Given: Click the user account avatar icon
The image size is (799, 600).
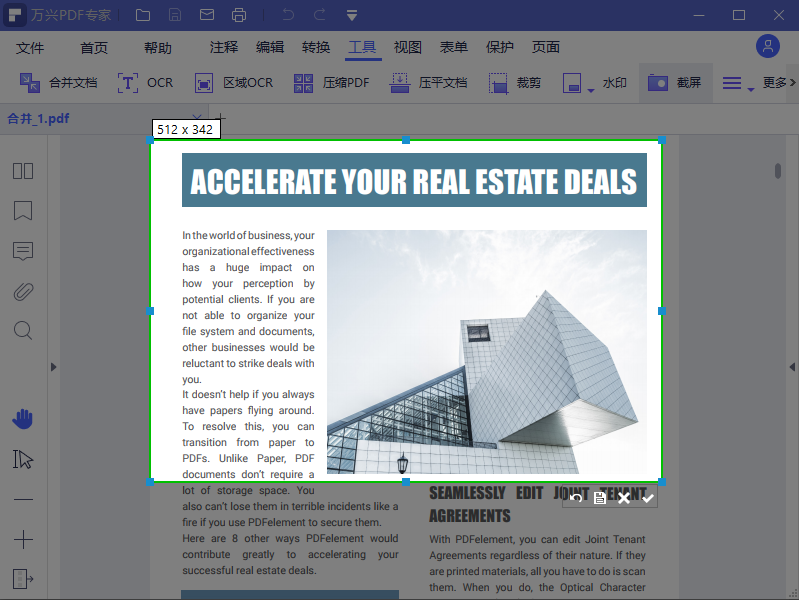Looking at the screenshot, I should [x=768, y=47].
